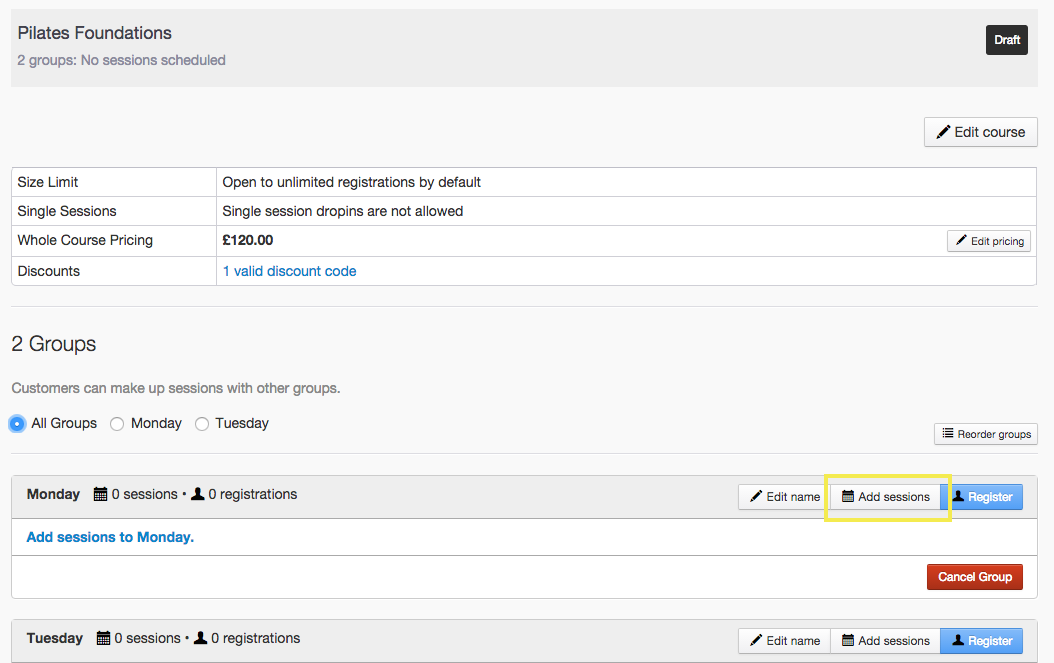Click the person icon beside Tuesday's registrations
The image size is (1054, 663).
pyautogui.click(x=200, y=638)
